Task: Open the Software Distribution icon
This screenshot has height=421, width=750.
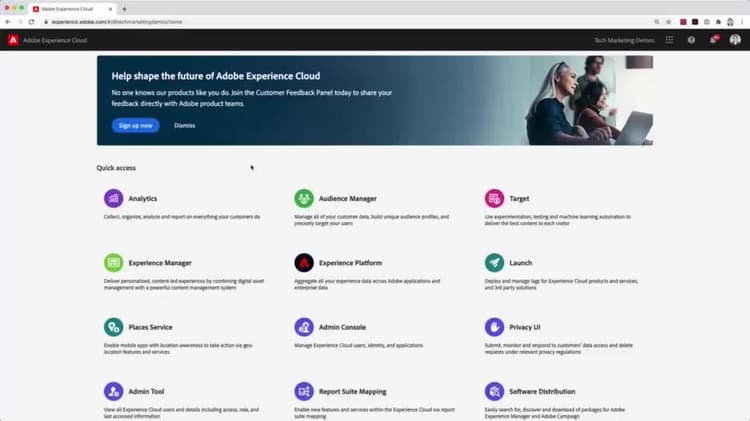Action: (494, 391)
